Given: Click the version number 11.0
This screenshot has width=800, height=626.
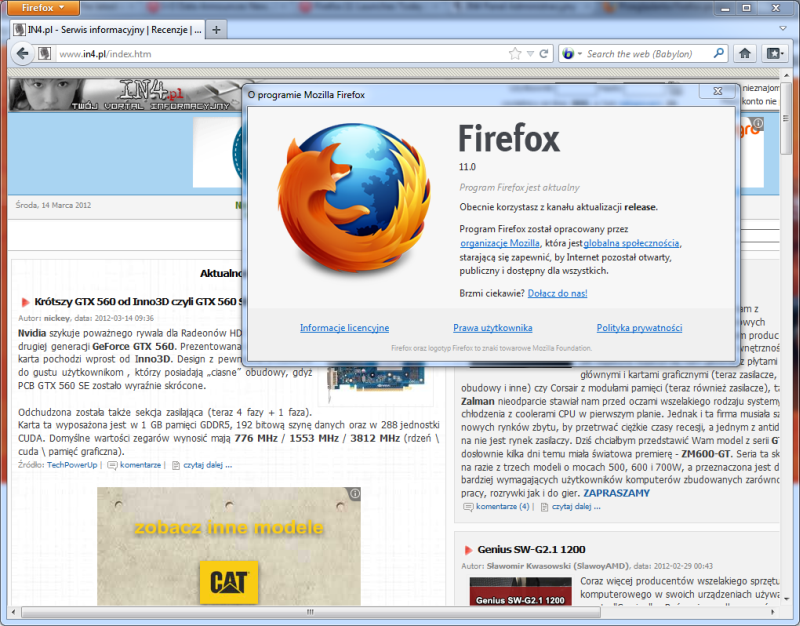Looking at the screenshot, I should [467, 167].
